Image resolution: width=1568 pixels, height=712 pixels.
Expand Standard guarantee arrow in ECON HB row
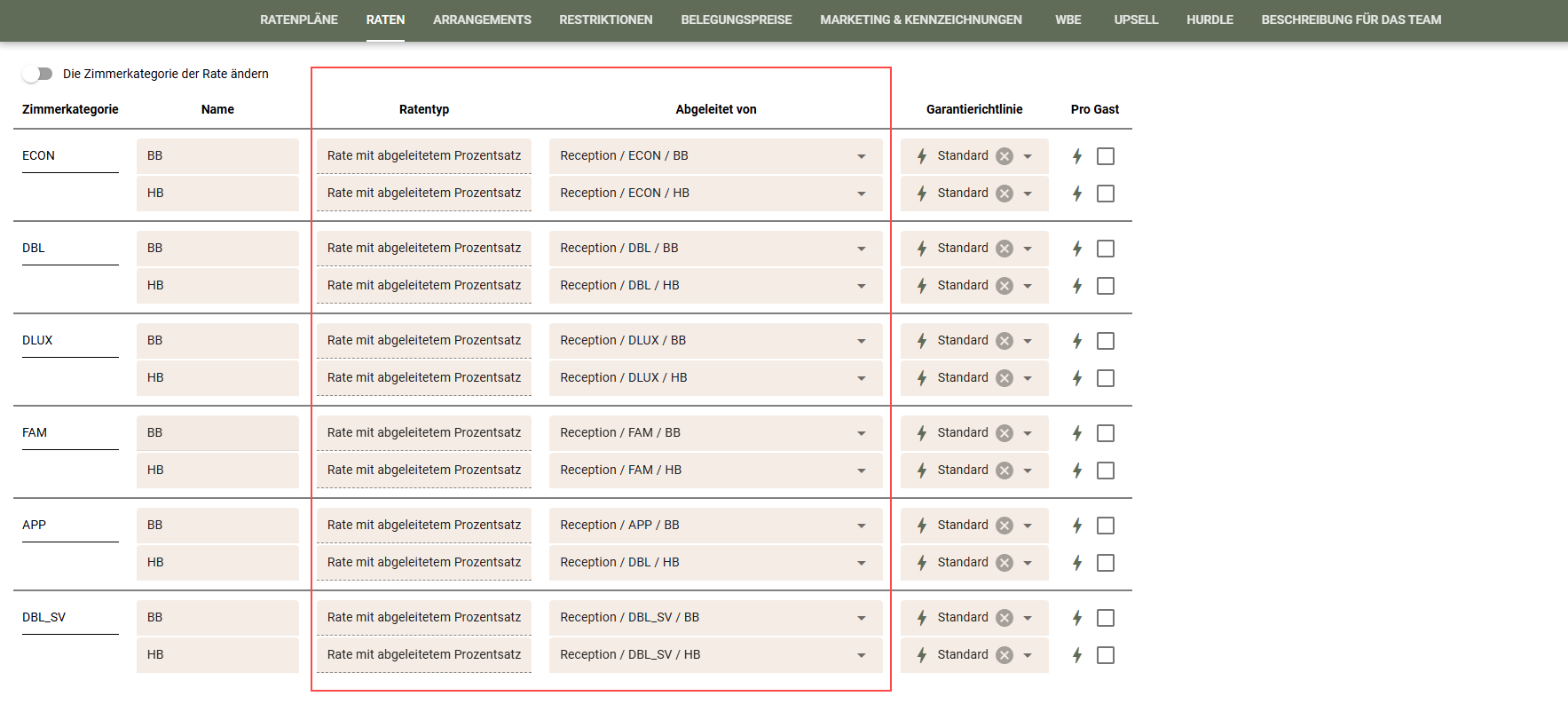coord(1028,194)
